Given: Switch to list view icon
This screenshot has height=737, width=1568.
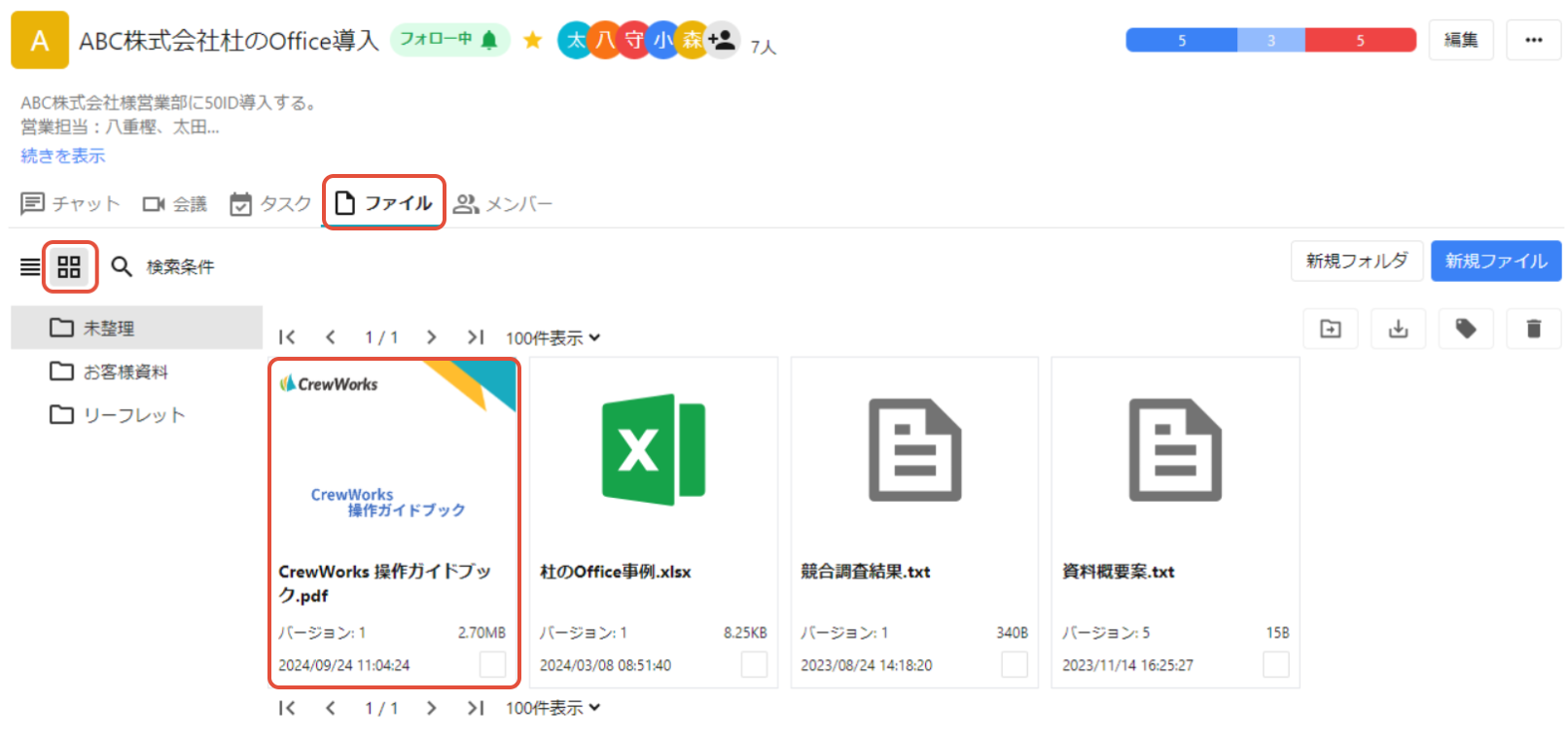Looking at the screenshot, I should (x=30, y=266).
